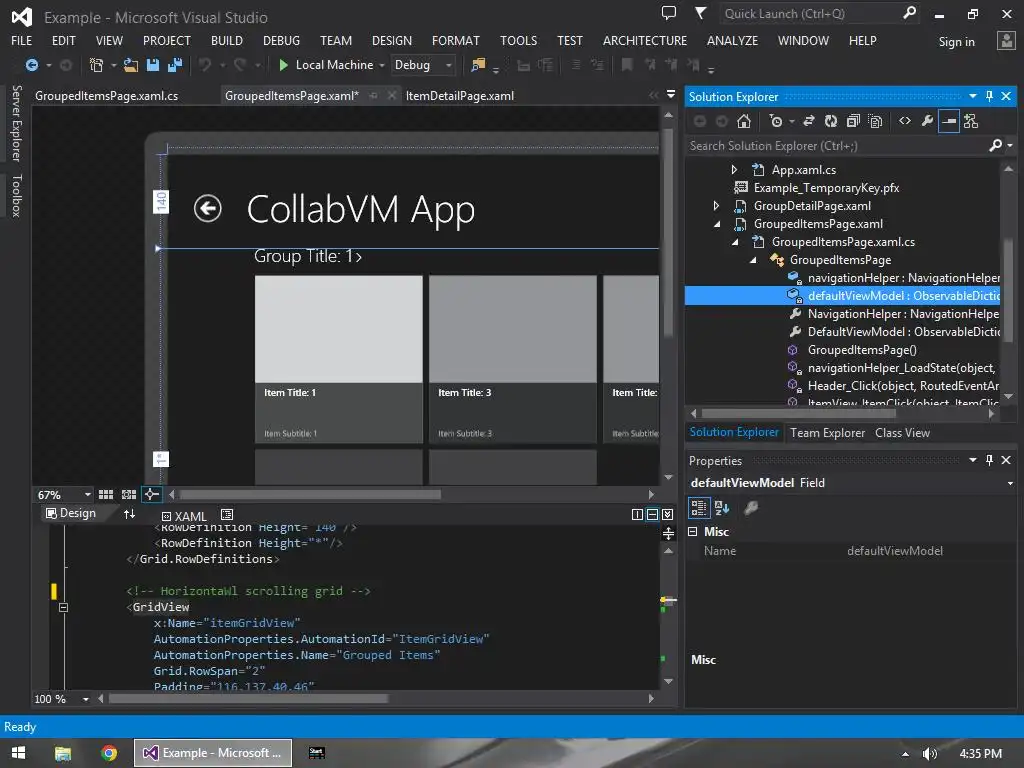Switch to the Team Explorer tab
Image resolution: width=1024 pixels, height=768 pixels.
click(x=827, y=433)
